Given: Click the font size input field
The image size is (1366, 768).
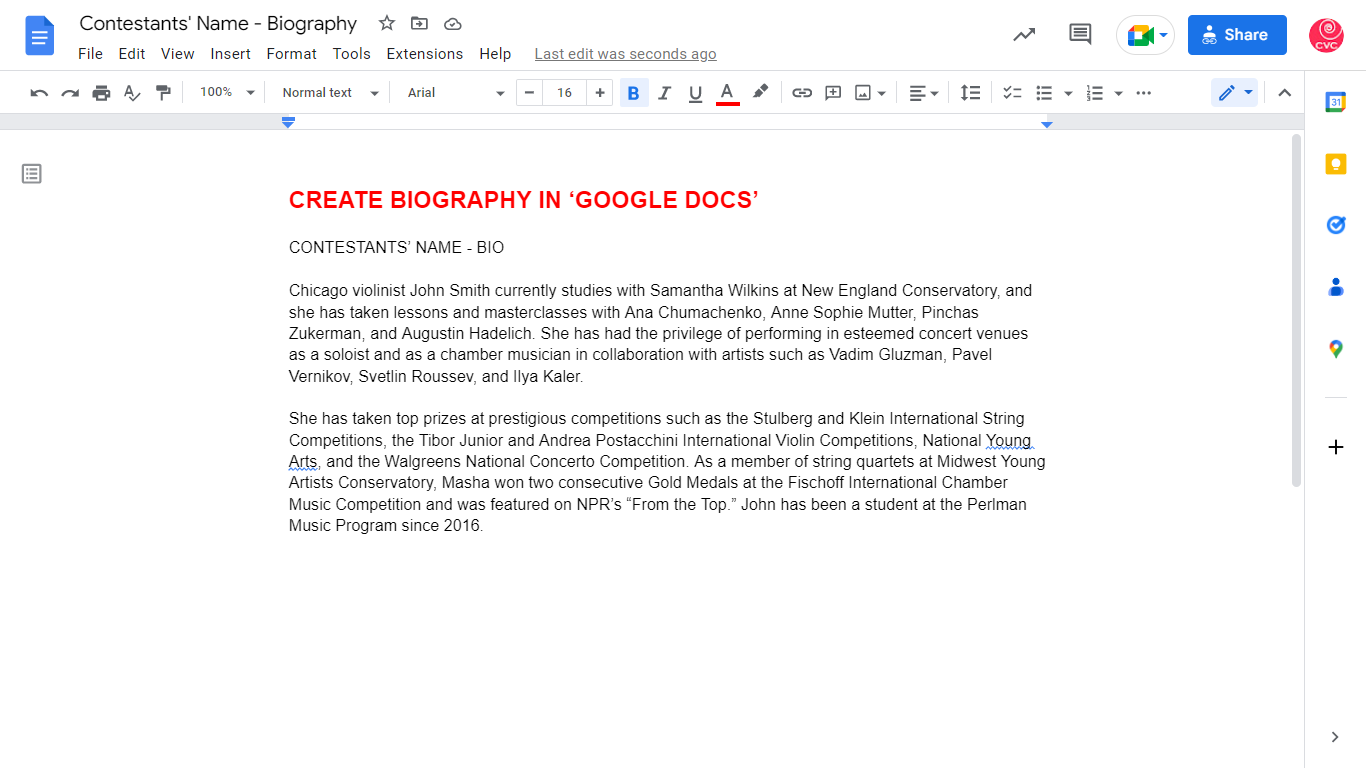Looking at the screenshot, I should click(x=564, y=93).
